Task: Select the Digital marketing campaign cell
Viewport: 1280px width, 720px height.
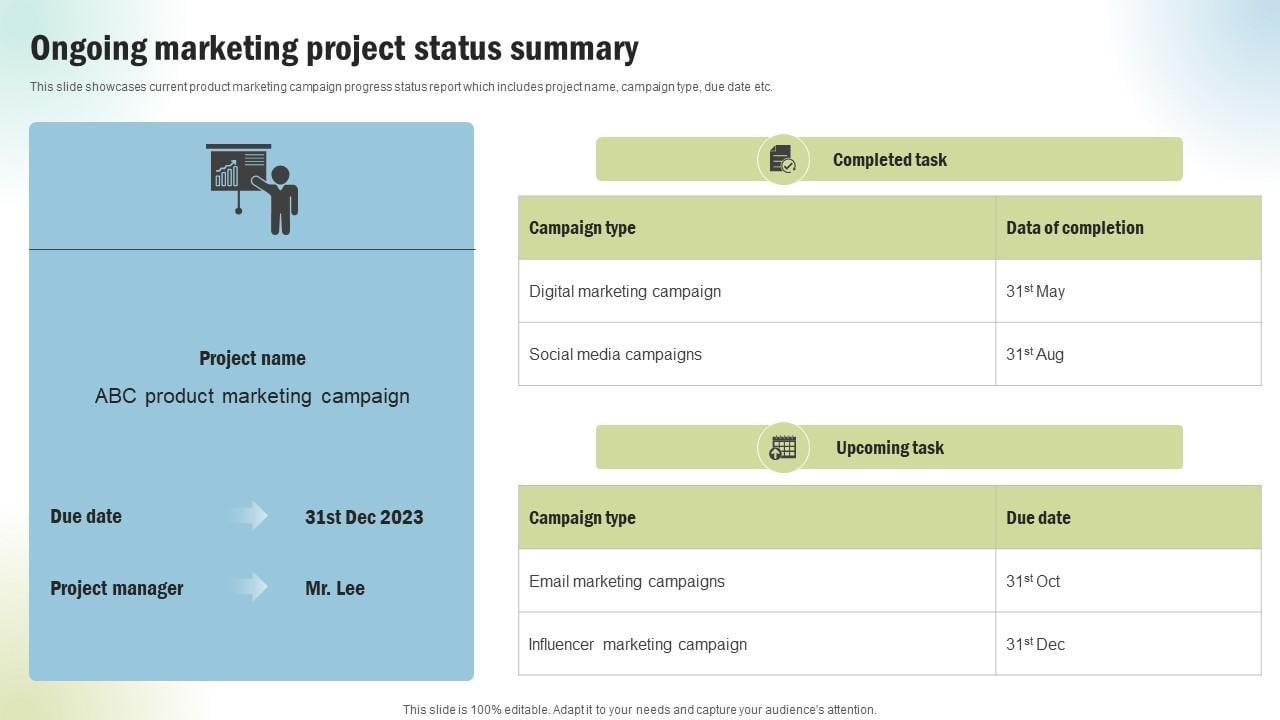Action: click(625, 292)
